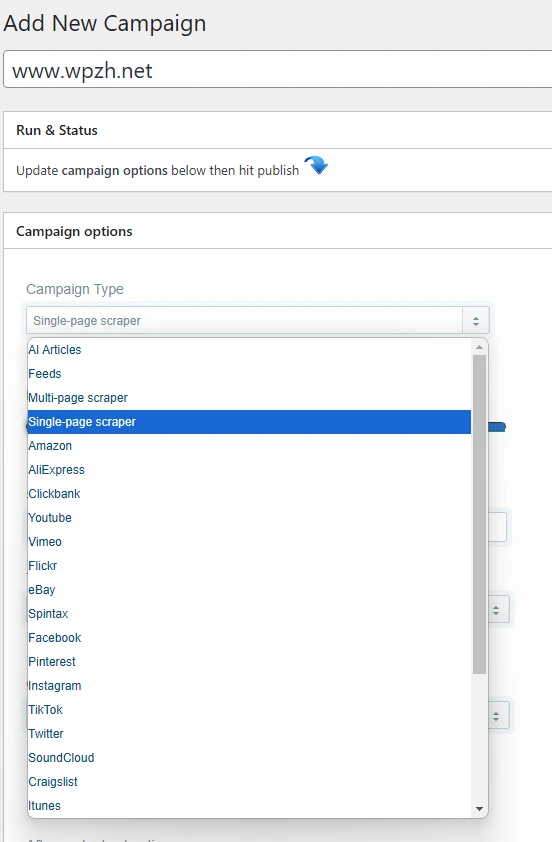Select SoundCloud option
The width and height of the screenshot is (552, 842).
click(x=249, y=758)
